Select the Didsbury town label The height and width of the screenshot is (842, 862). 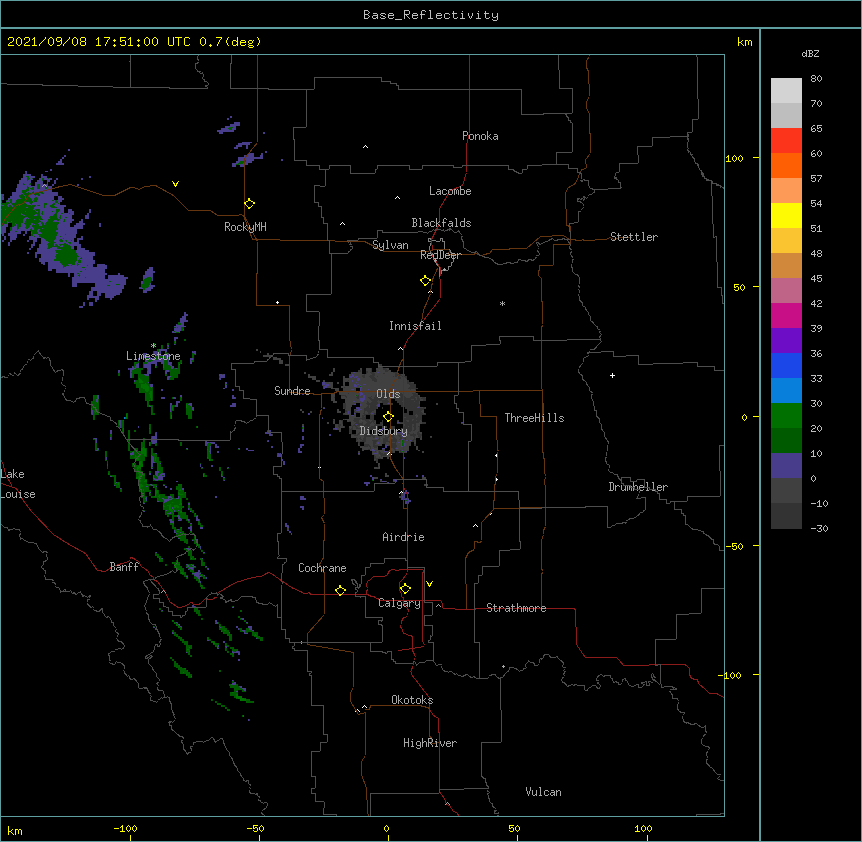(x=383, y=431)
